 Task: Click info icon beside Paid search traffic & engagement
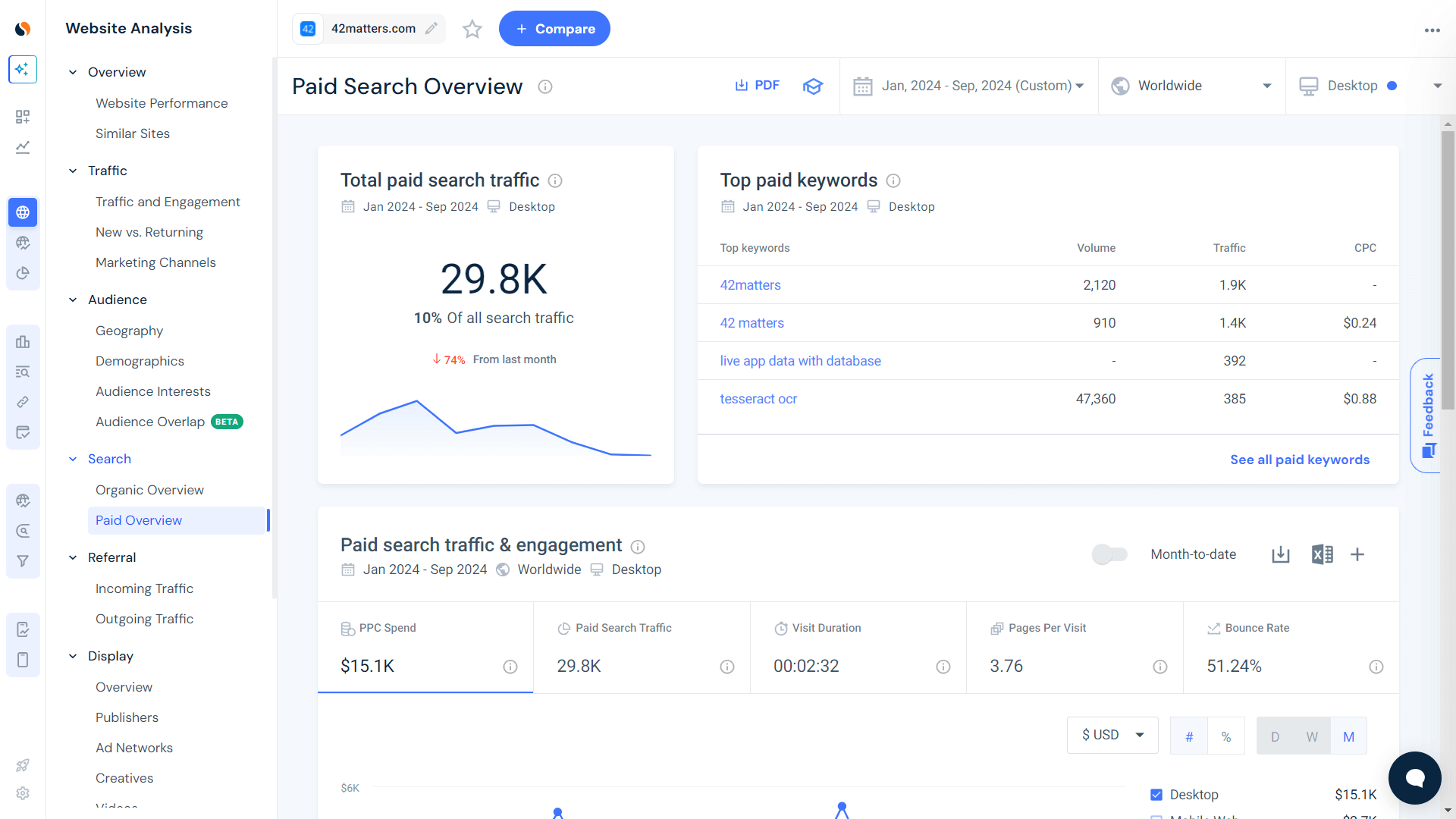[x=638, y=547]
